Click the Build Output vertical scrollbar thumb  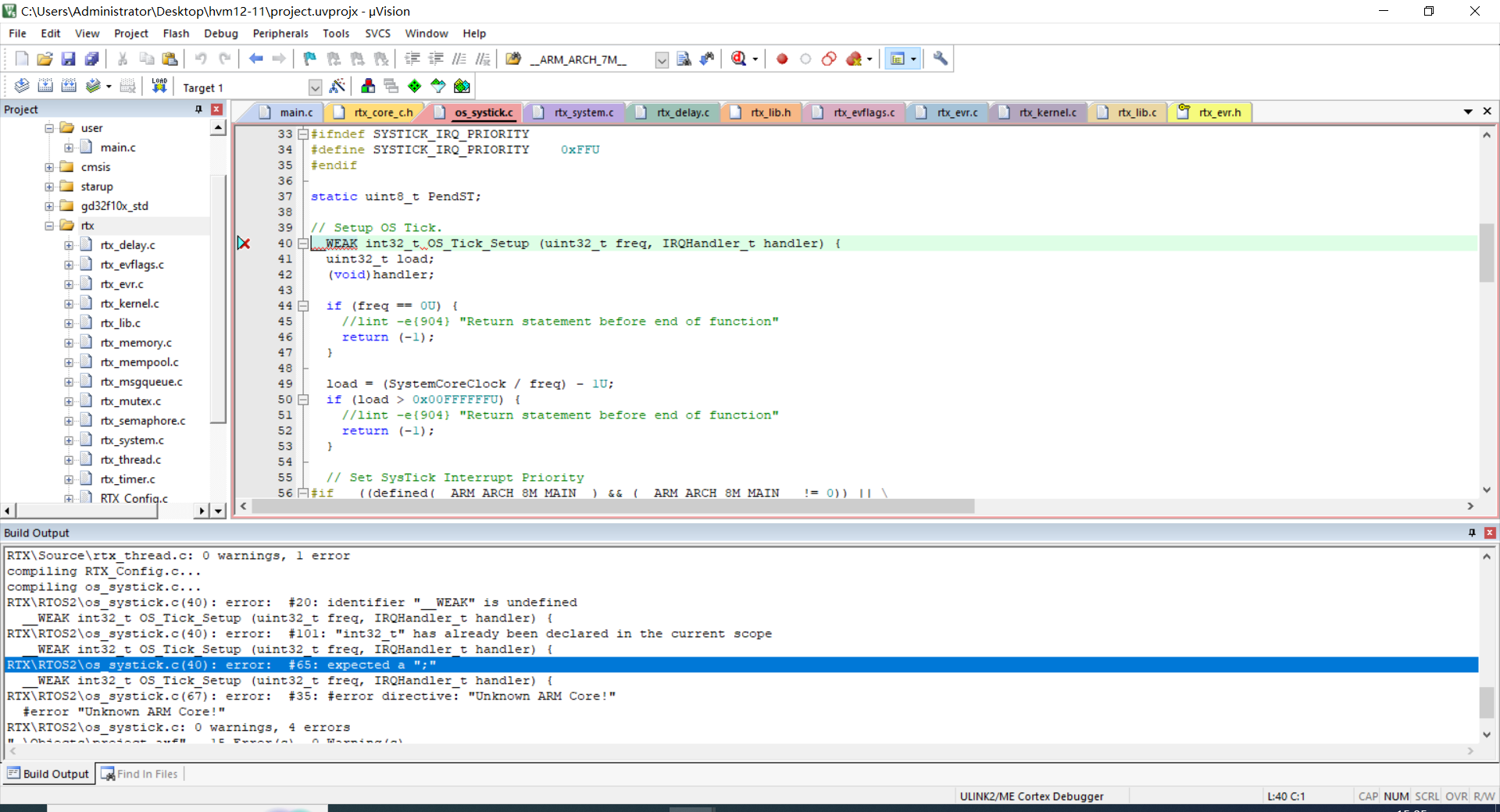(x=1487, y=702)
